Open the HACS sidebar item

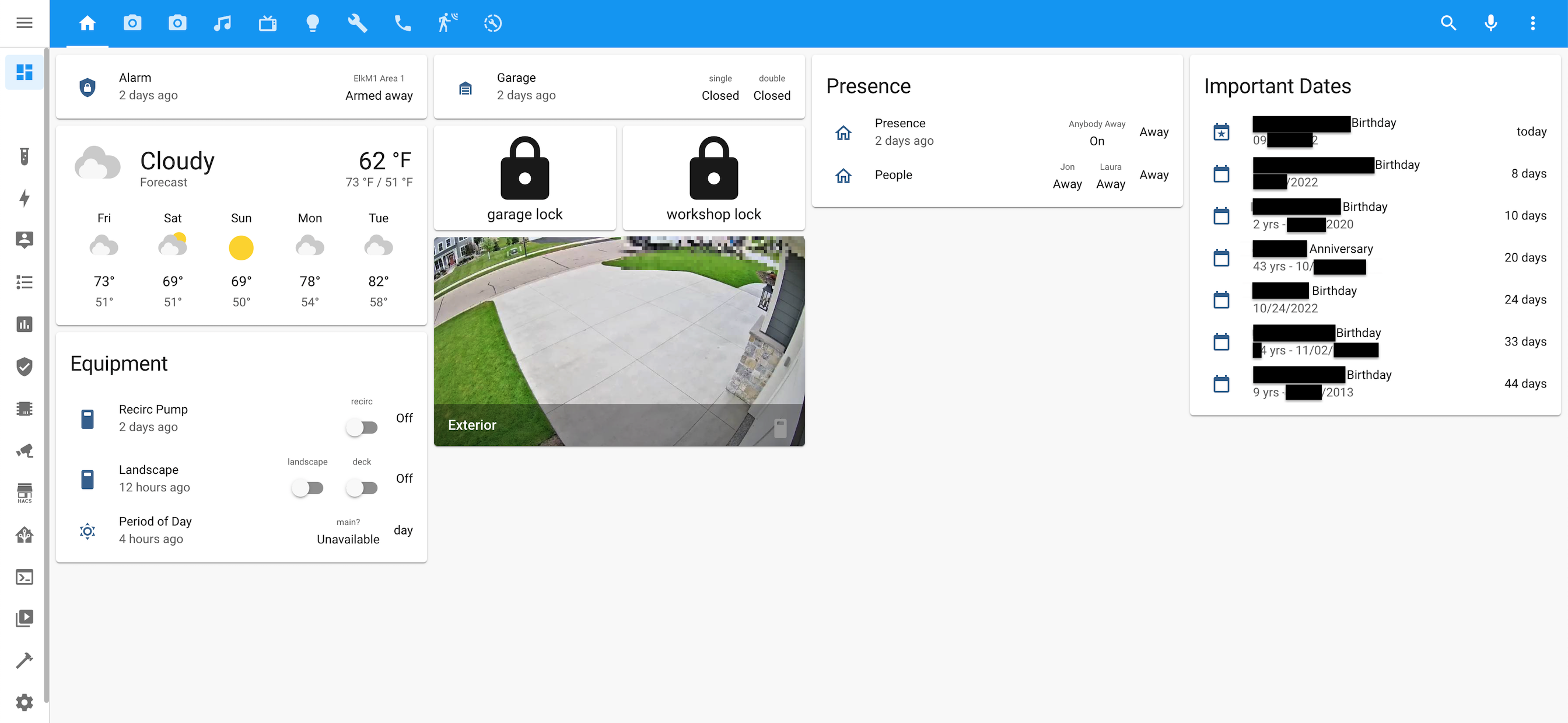24,493
